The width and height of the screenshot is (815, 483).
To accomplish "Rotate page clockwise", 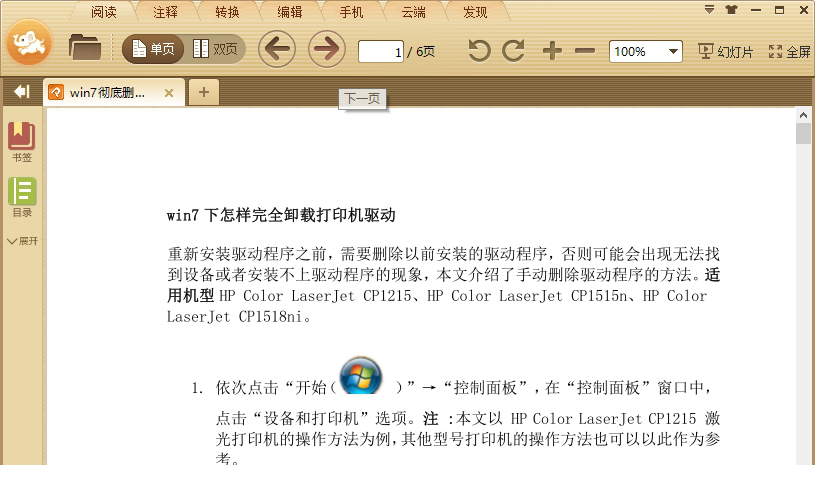I will [x=514, y=51].
